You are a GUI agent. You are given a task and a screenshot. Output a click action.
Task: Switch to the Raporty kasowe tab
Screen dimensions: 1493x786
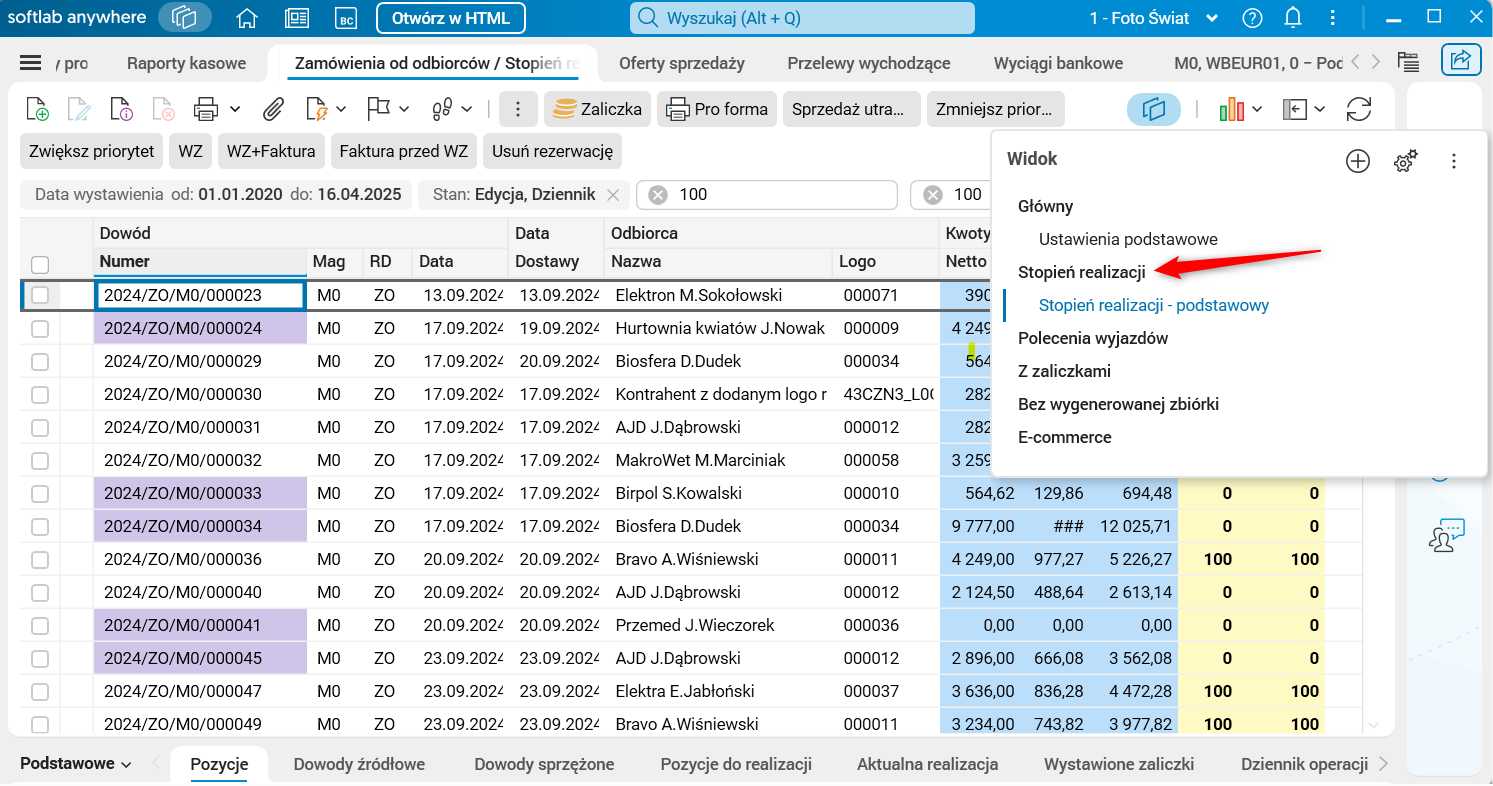click(x=186, y=63)
